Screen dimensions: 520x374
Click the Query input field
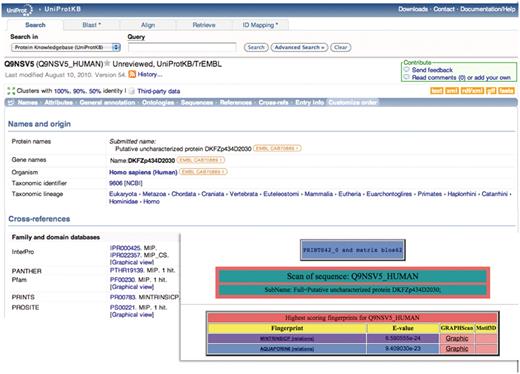pos(182,47)
